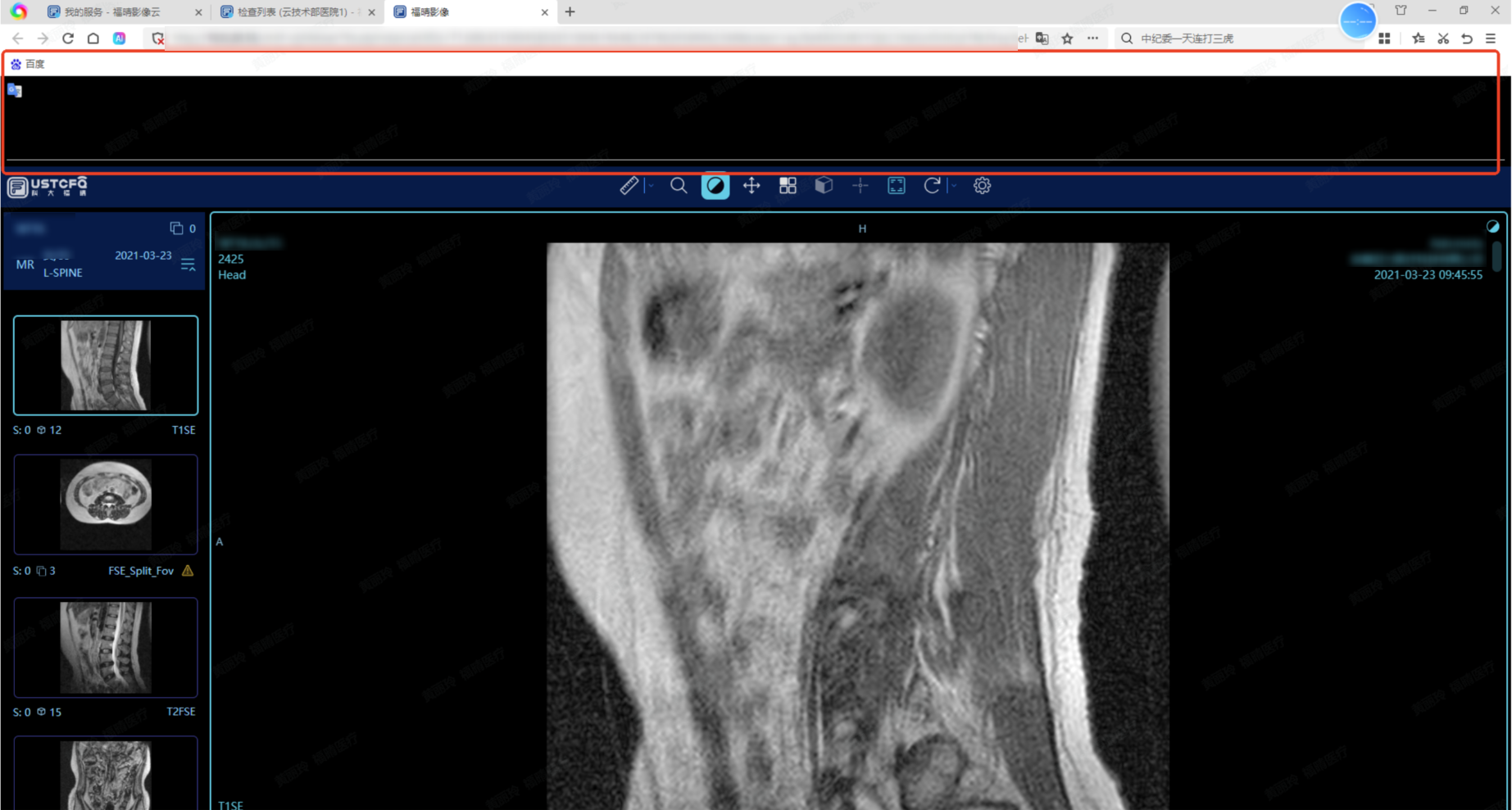Toggle fullscreen viewer mode
The image size is (1512, 810).
[897, 186]
